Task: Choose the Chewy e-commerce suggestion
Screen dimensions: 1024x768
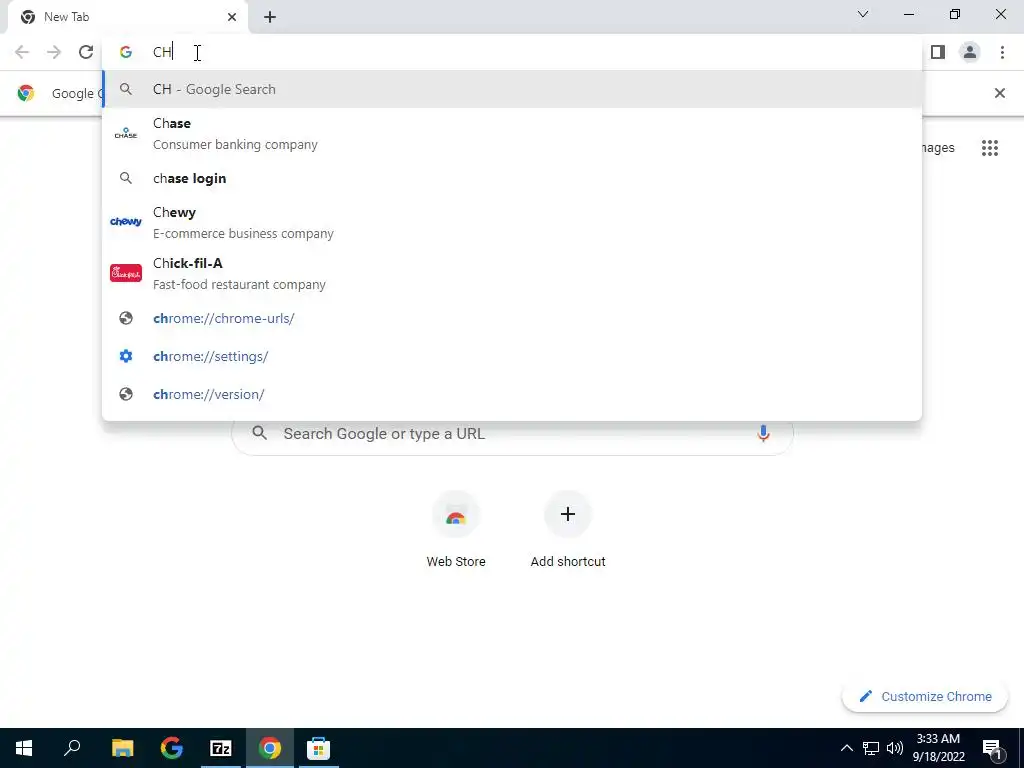Action: [512, 223]
